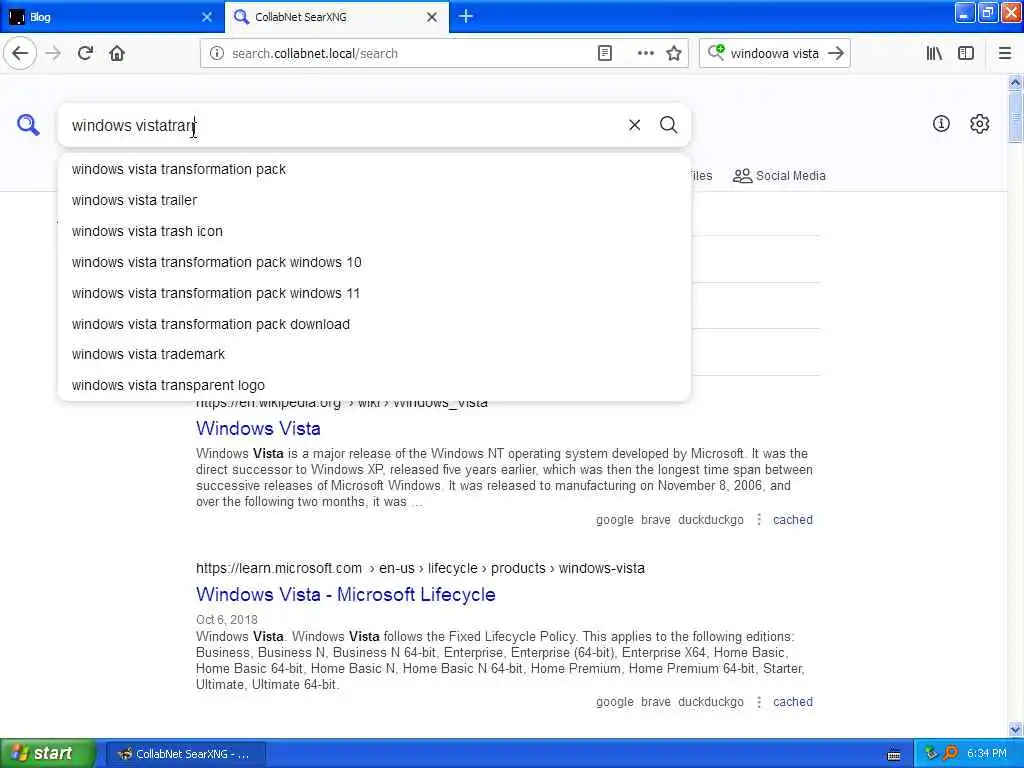Switch to the Blog tab

pyautogui.click(x=111, y=17)
